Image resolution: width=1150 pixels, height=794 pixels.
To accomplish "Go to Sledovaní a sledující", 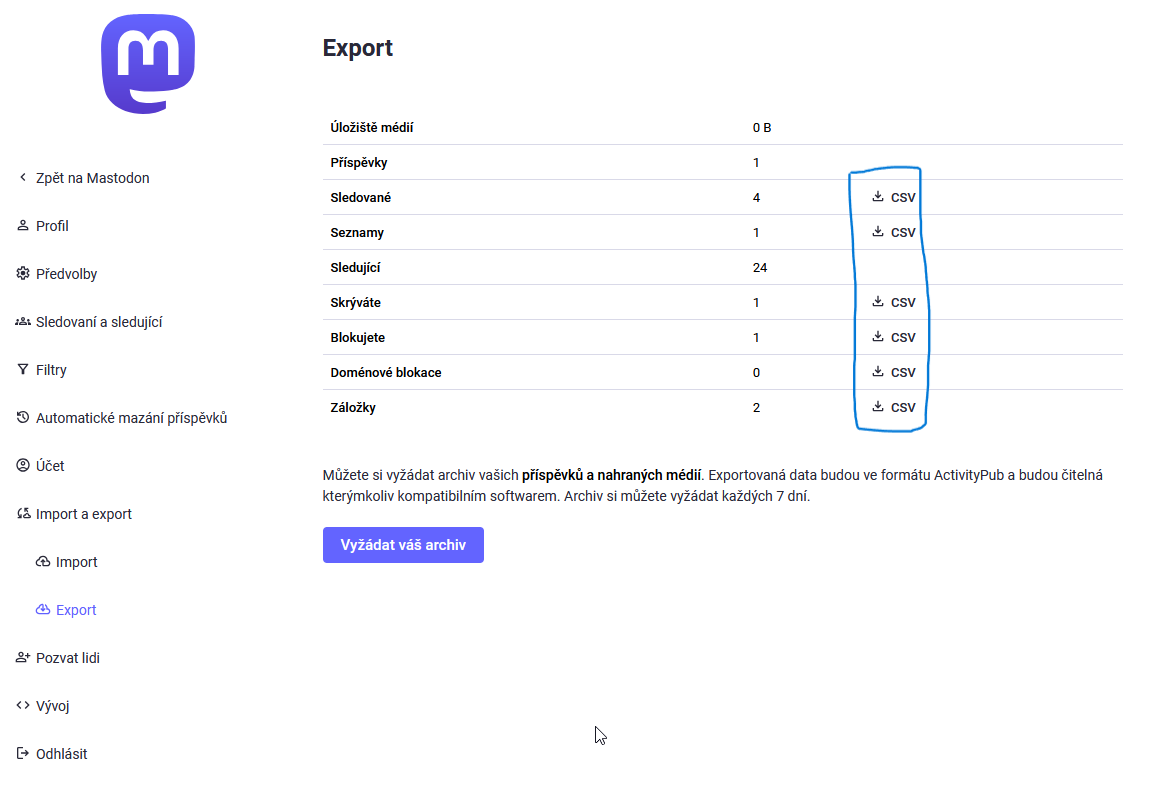I will point(98,322).
